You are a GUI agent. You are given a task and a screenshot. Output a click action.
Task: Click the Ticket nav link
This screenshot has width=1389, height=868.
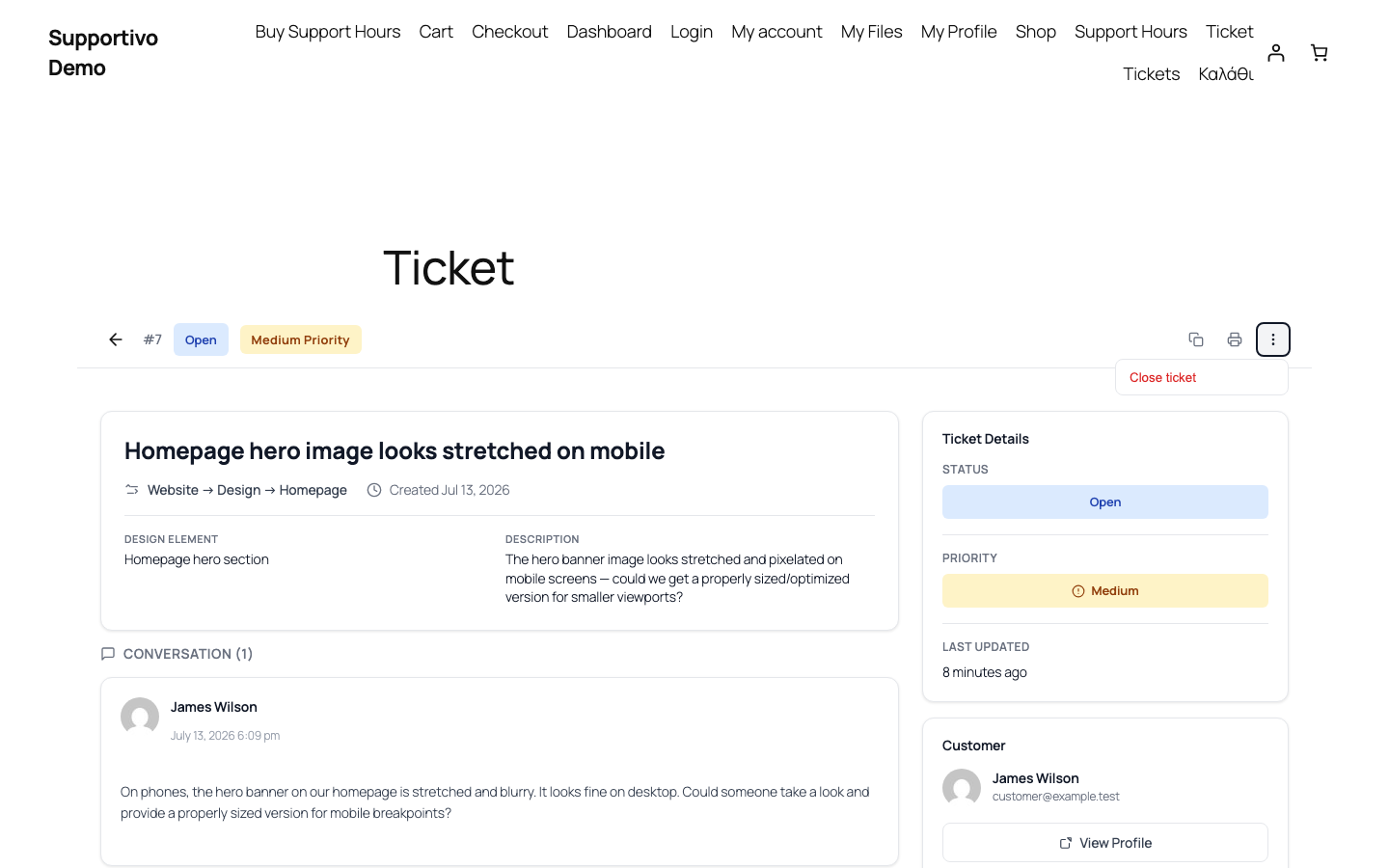[x=1230, y=32]
